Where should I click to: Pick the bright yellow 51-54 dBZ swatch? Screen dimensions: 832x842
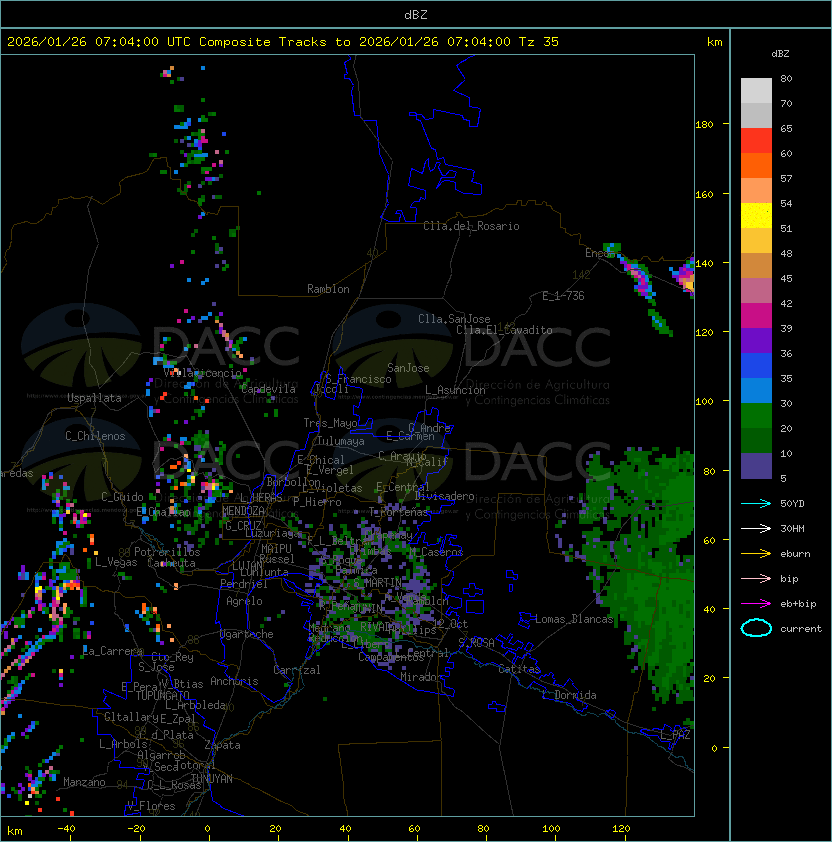[x=756, y=216]
